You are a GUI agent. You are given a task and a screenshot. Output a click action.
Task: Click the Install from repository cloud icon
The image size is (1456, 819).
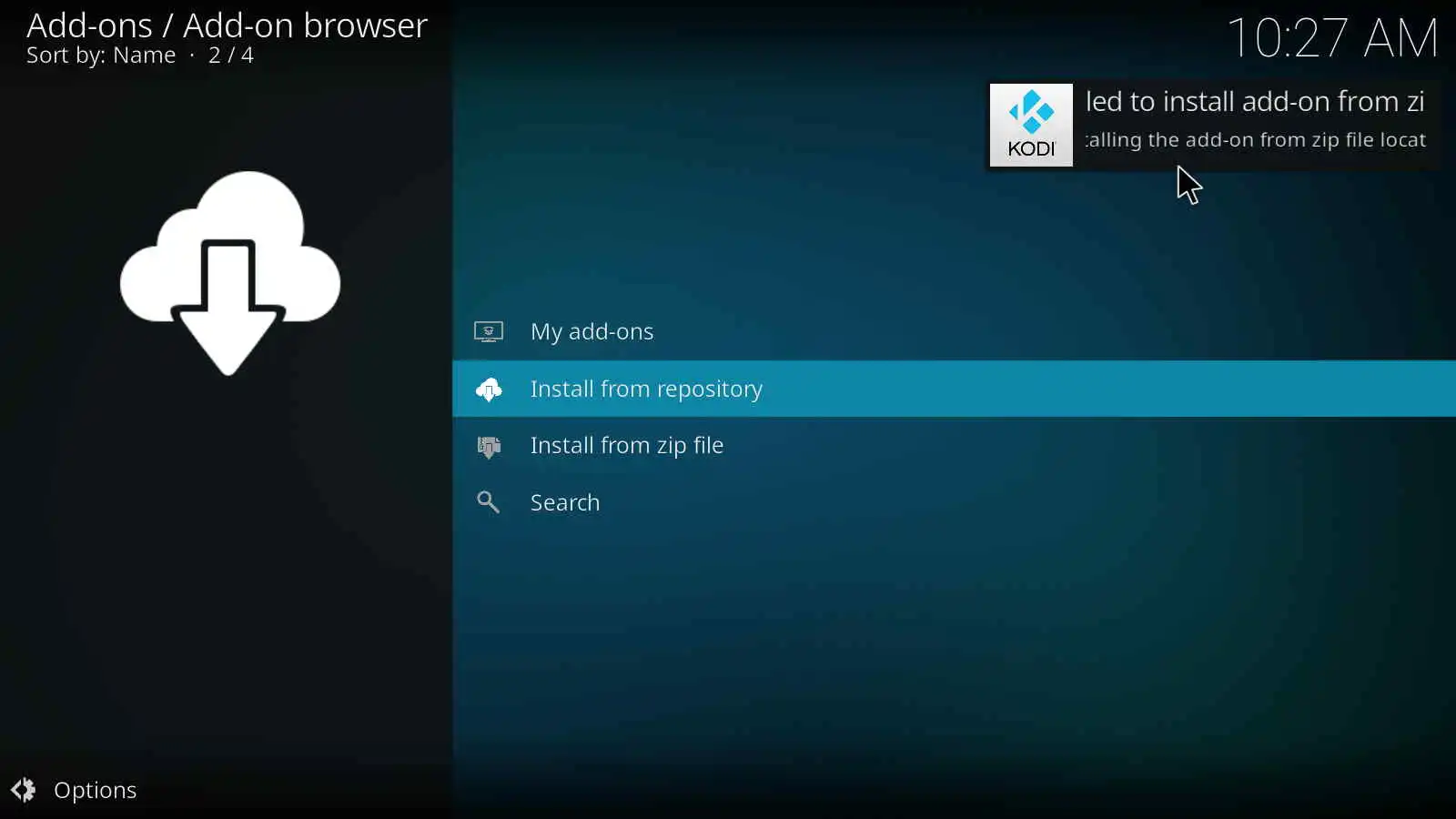(x=489, y=389)
